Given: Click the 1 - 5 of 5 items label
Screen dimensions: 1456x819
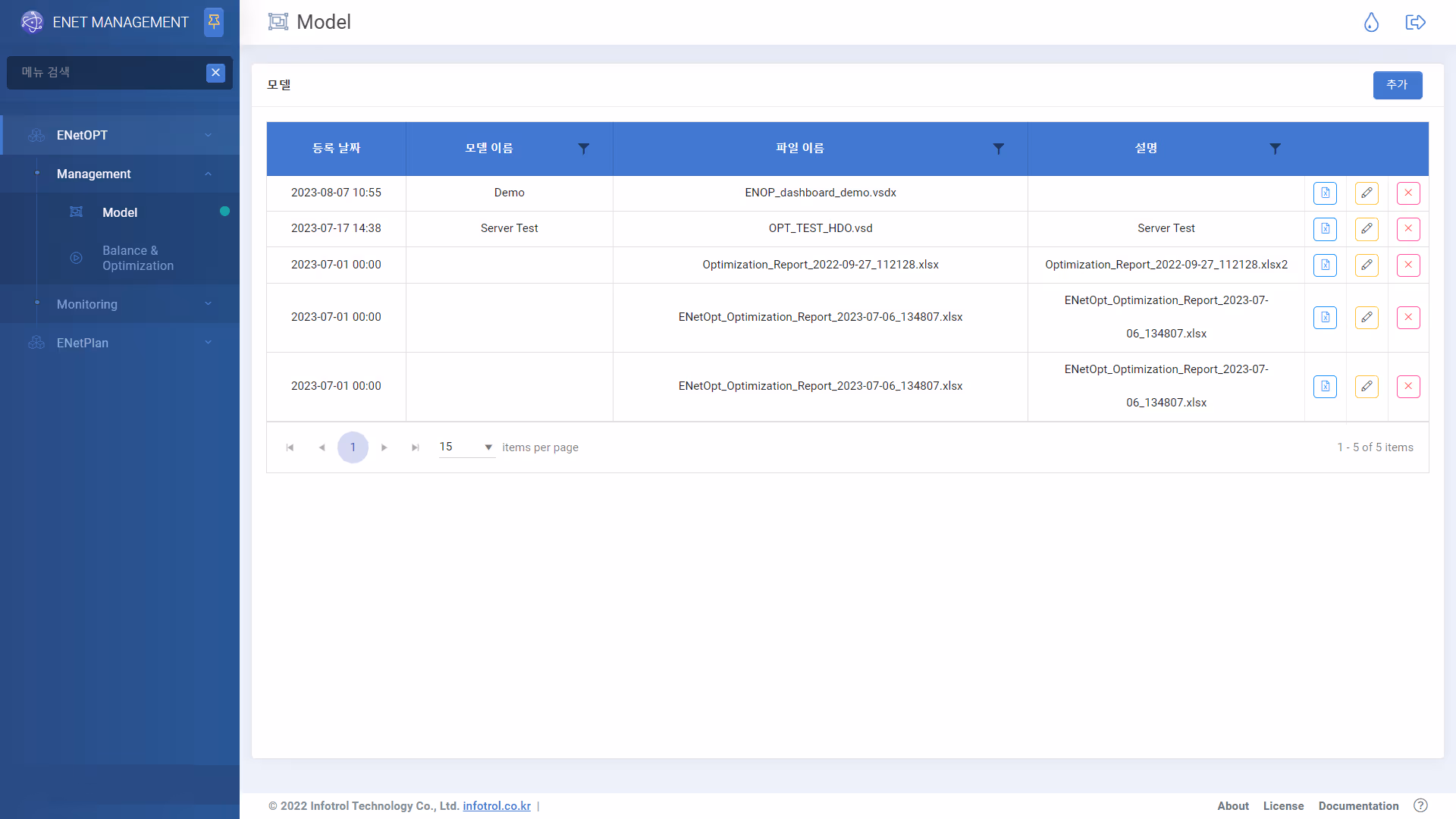Looking at the screenshot, I should coord(1375,447).
